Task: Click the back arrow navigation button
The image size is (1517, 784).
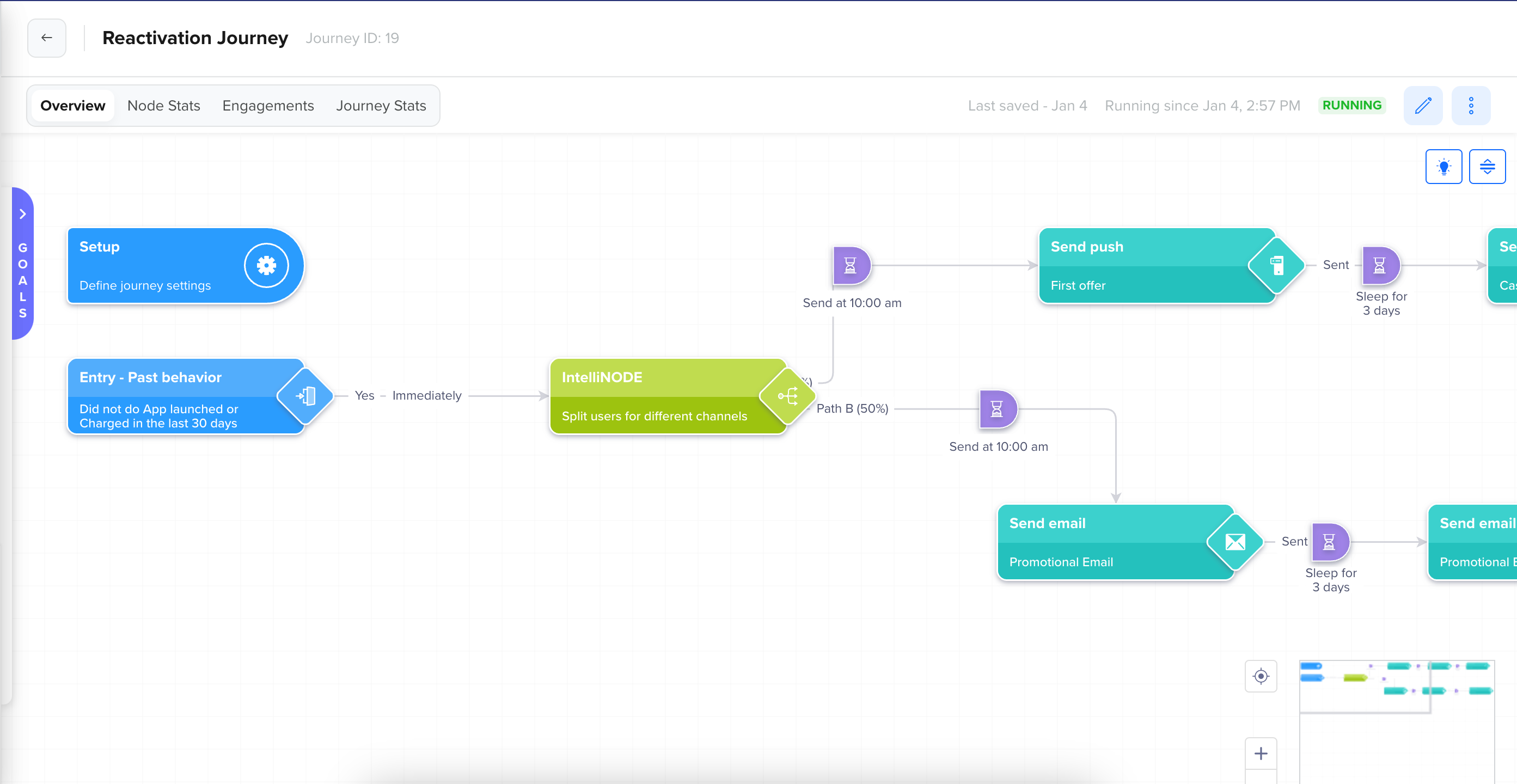Action: click(x=47, y=37)
